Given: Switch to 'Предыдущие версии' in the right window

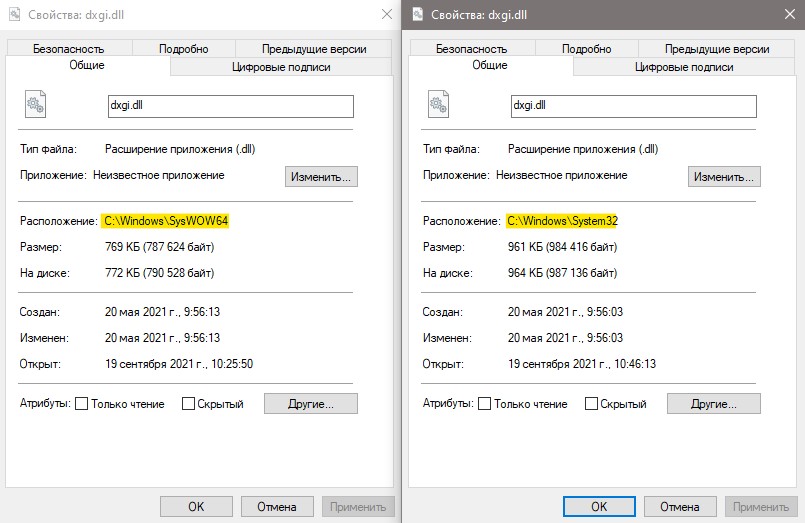Looking at the screenshot, I should 717,49.
